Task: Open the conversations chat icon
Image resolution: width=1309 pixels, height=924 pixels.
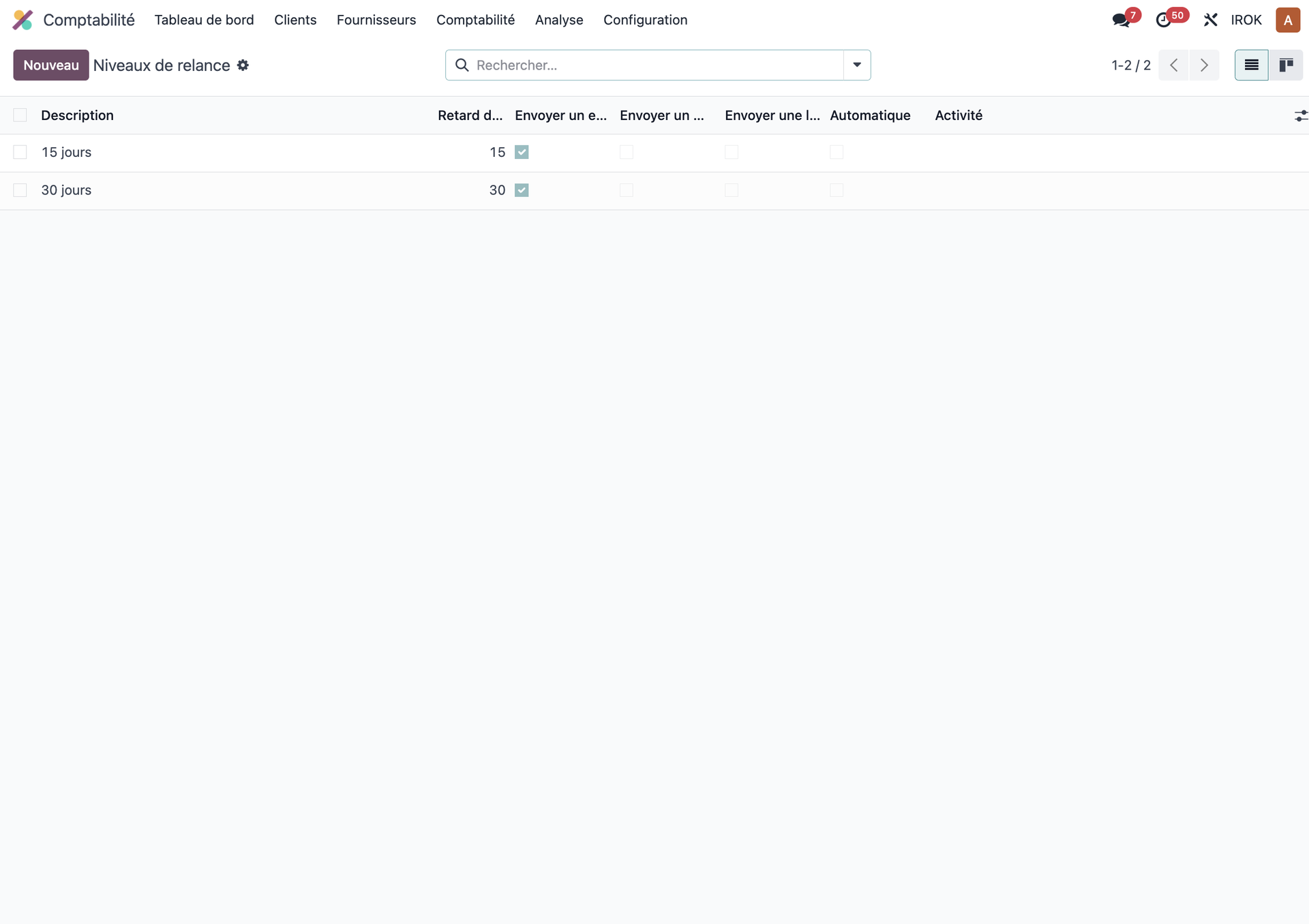Action: click(1120, 20)
